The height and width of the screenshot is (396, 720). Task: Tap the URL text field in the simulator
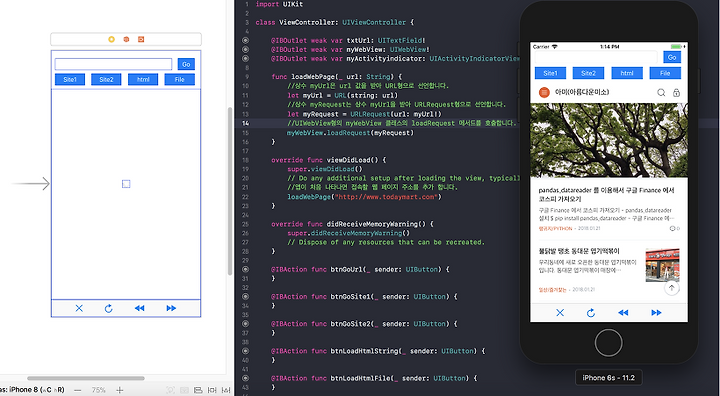pos(596,57)
